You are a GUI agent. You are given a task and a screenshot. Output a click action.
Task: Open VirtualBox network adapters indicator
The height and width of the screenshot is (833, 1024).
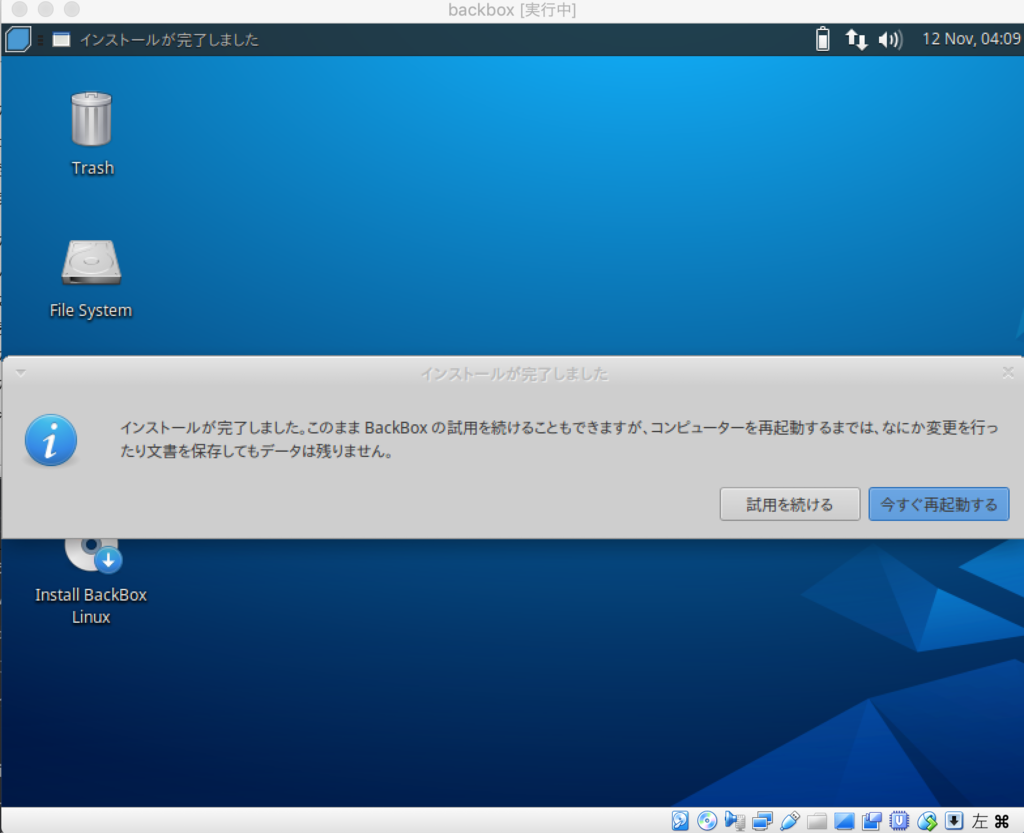(x=762, y=821)
